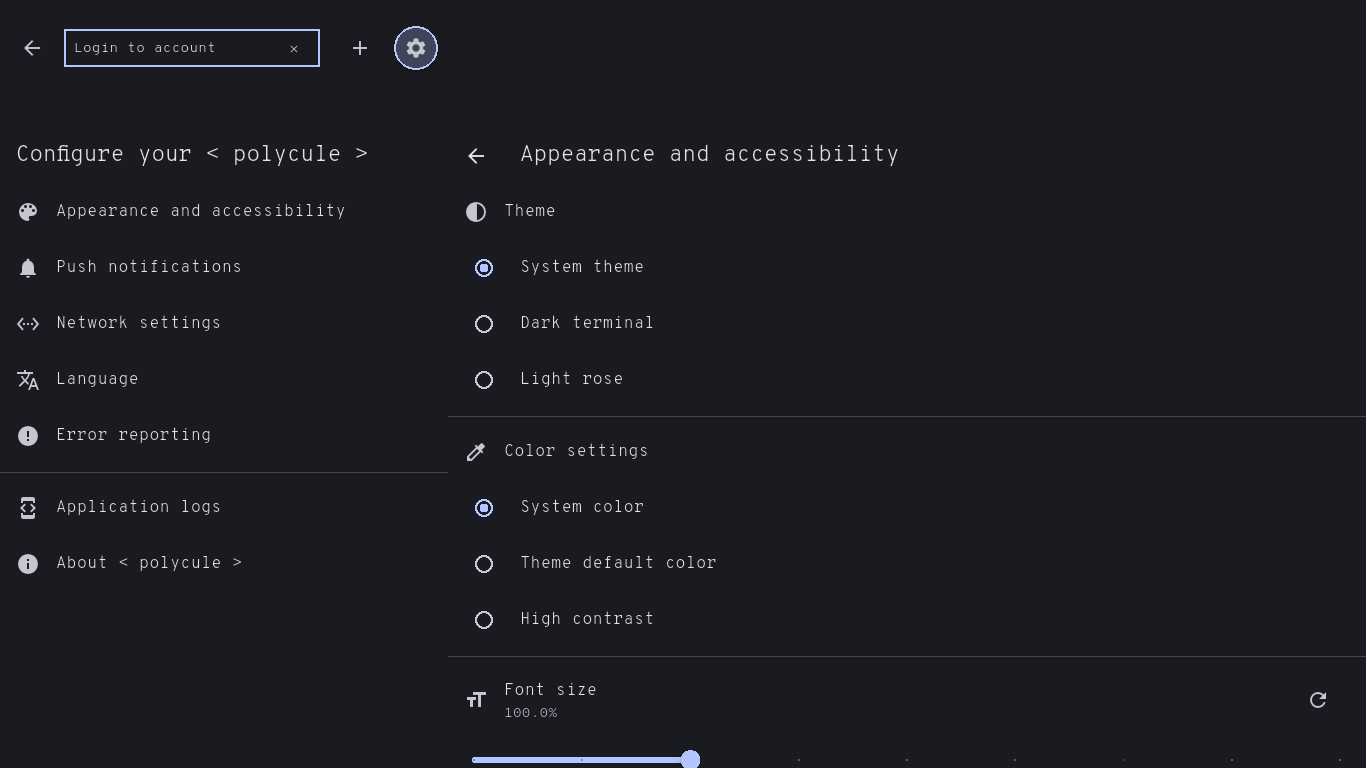Click the Network settings icon
The height and width of the screenshot is (768, 1366).
(x=28, y=324)
